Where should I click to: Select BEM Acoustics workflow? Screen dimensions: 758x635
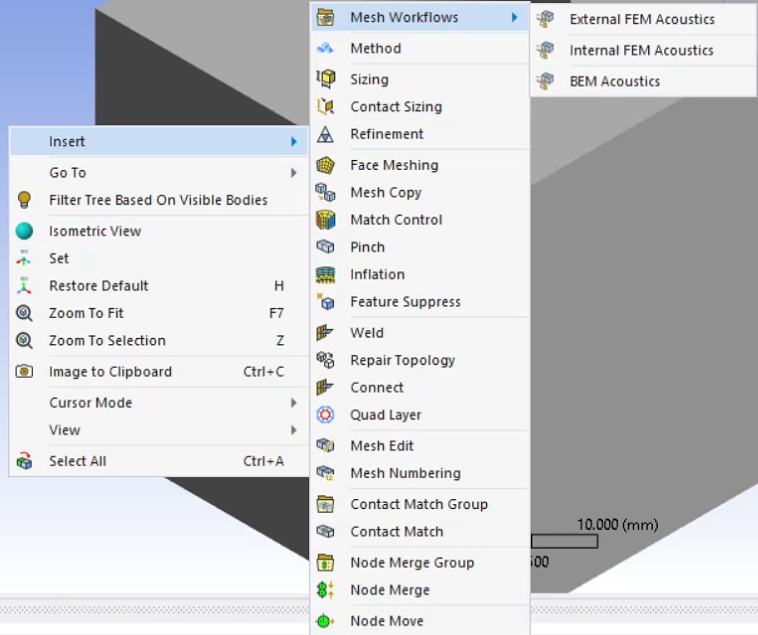[644, 81]
